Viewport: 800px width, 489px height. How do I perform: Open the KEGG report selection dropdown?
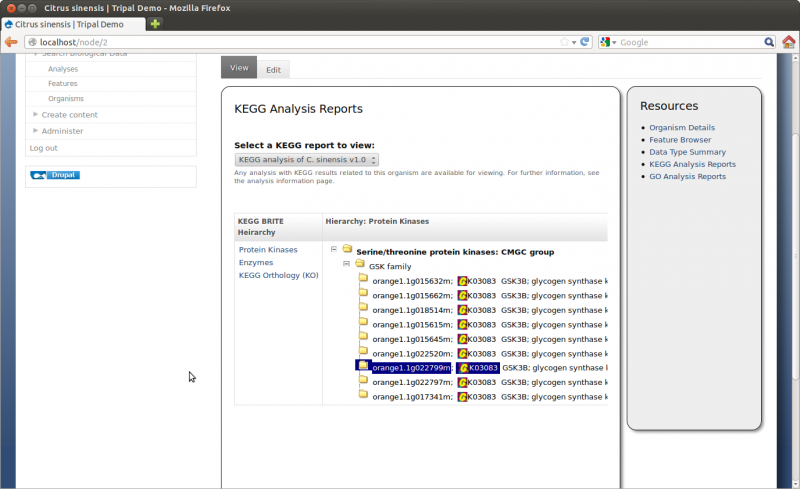[x=307, y=160]
